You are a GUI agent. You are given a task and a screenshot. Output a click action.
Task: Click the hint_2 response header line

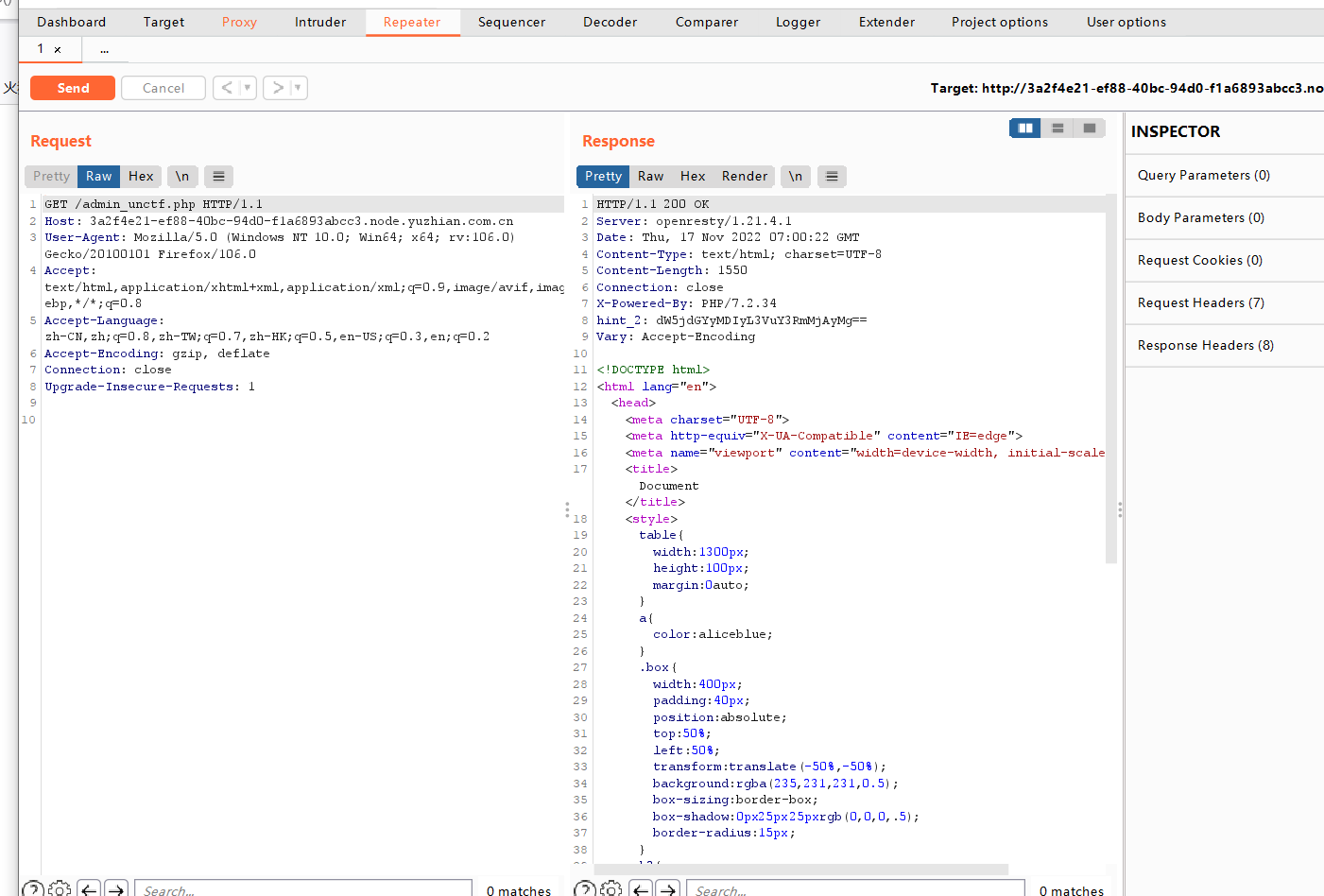click(x=731, y=320)
